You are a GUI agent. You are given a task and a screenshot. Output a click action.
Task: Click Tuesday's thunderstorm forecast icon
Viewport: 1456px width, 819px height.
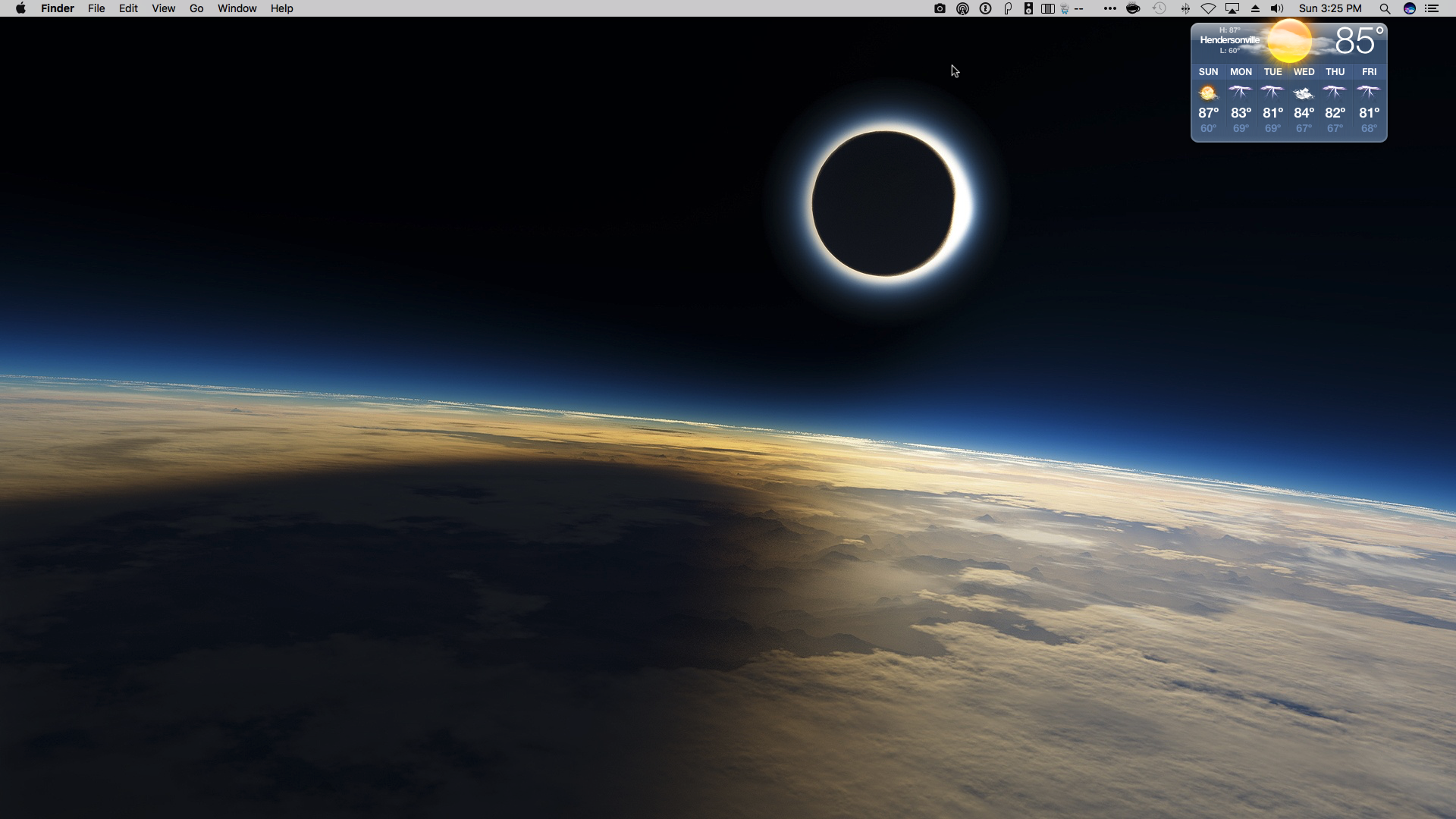point(1272,93)
